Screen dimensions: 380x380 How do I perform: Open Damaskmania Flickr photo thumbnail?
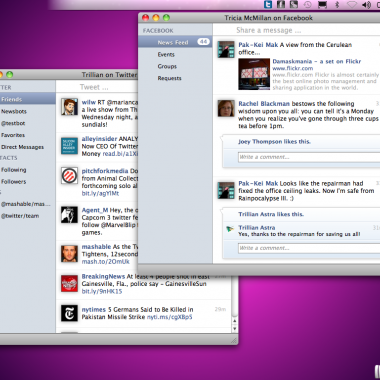[254, 74]
